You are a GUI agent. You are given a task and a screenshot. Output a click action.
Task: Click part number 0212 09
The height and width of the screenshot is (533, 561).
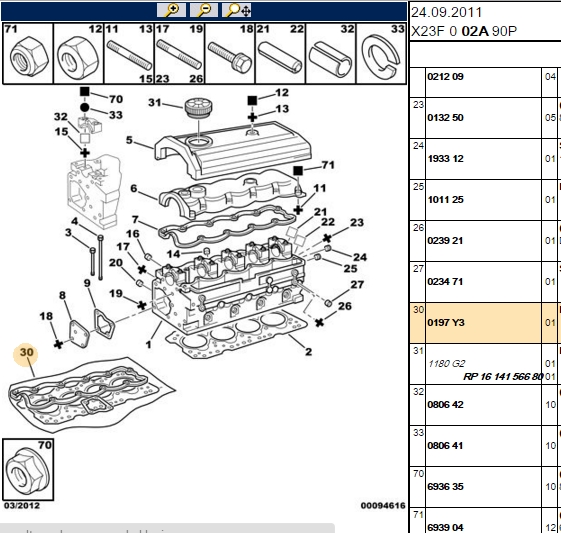(445, 77)
